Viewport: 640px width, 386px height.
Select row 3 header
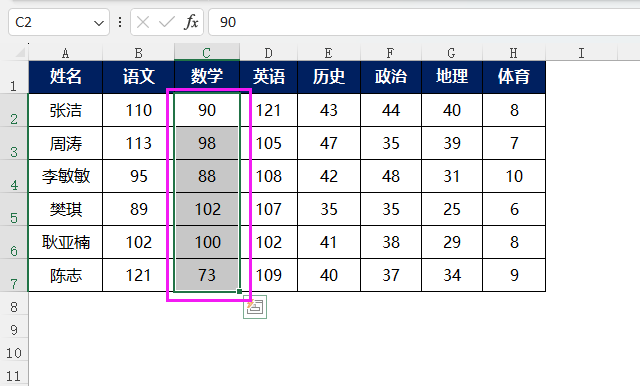pyautogui.click(x=14, y=143)
